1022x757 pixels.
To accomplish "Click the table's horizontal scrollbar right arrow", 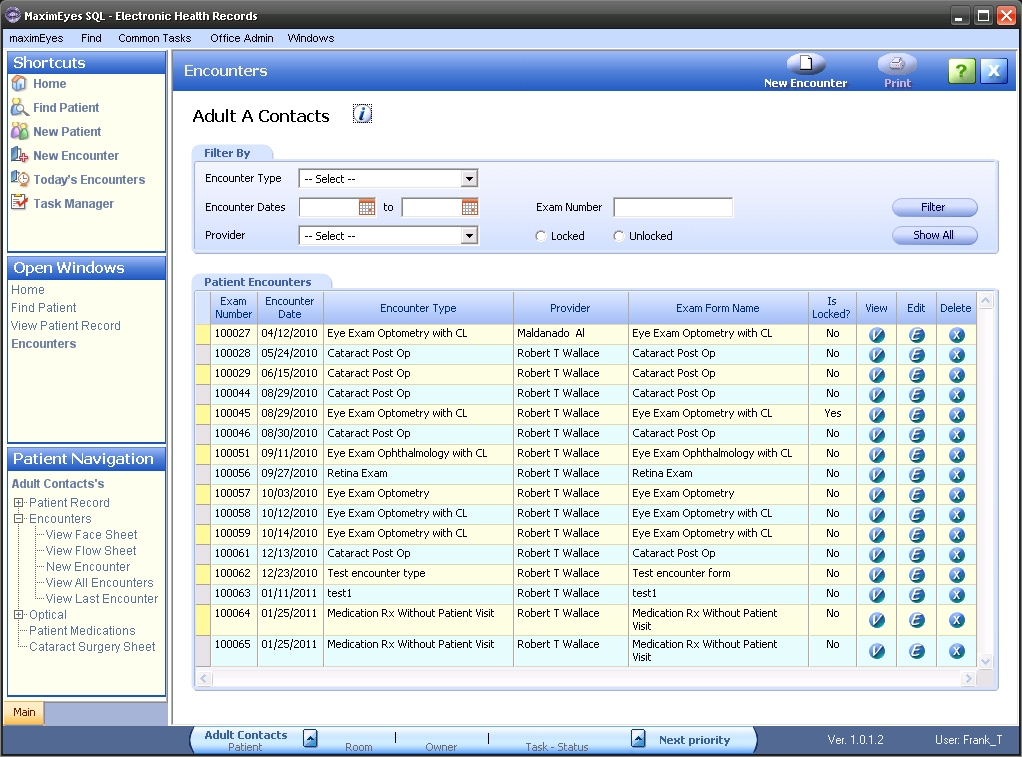I will coord(969,679).
